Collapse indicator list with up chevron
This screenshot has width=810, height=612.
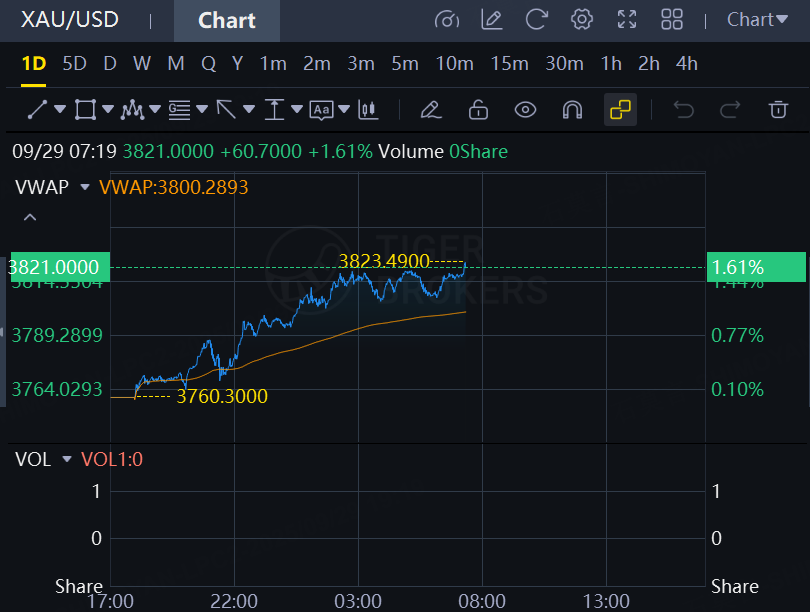(x=30, y=217)
